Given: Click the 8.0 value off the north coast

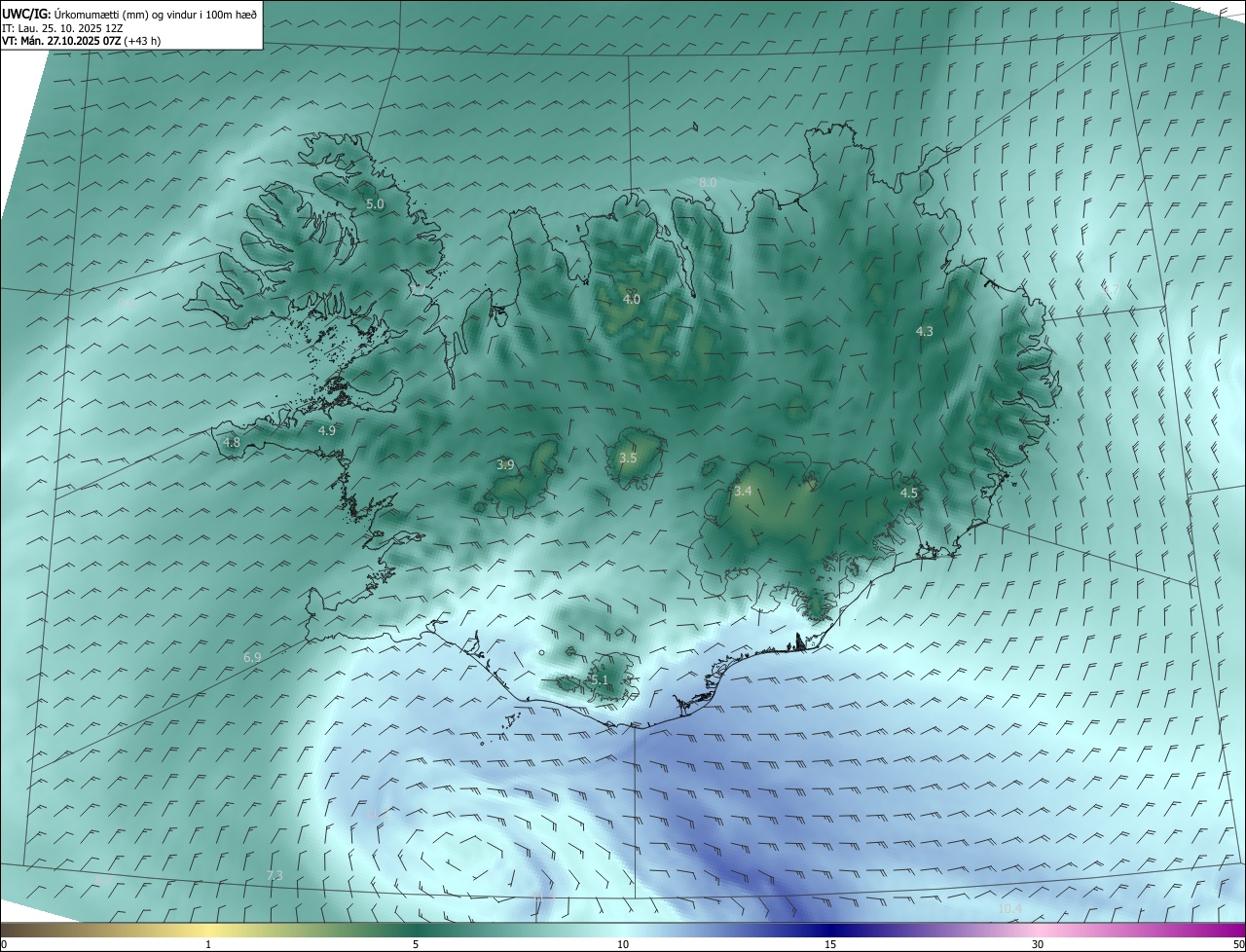Looking at the screenshot, I should [708, 183].
